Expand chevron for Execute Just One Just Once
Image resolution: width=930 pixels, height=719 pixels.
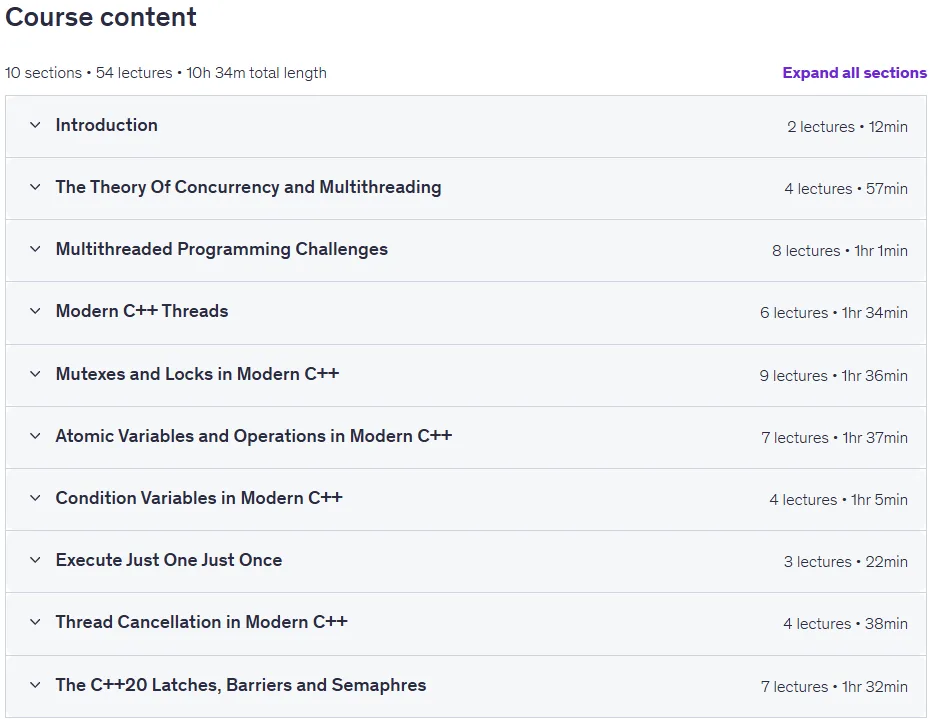[35, 560]
